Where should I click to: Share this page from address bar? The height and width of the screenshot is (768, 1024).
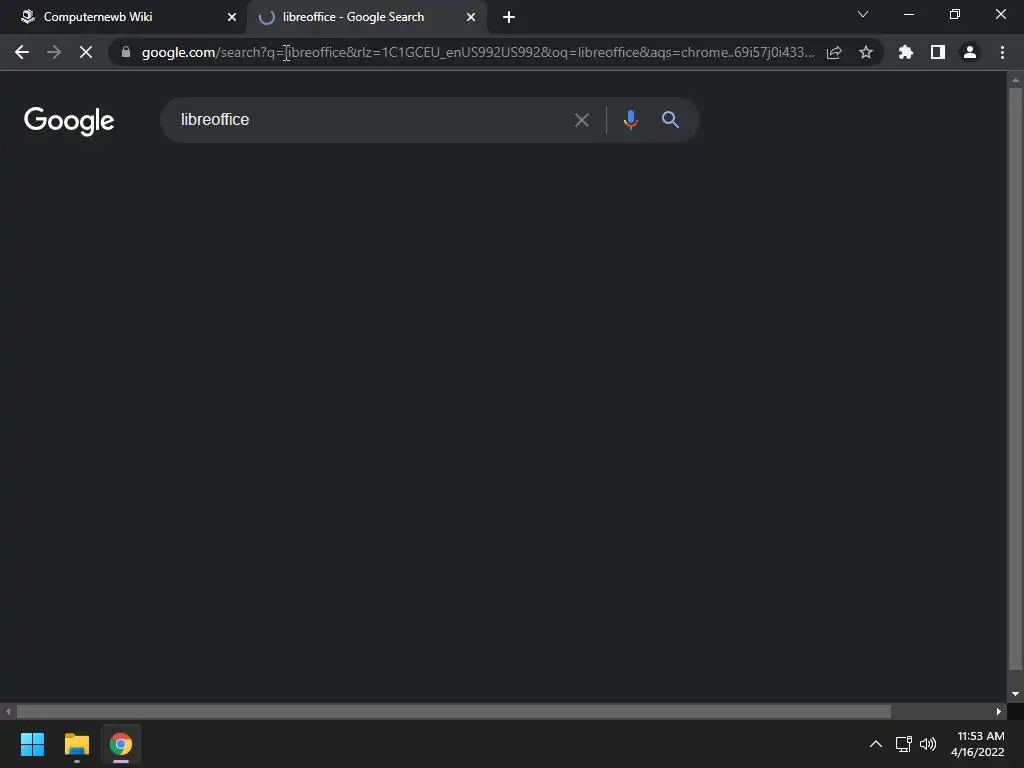[834, 52]
